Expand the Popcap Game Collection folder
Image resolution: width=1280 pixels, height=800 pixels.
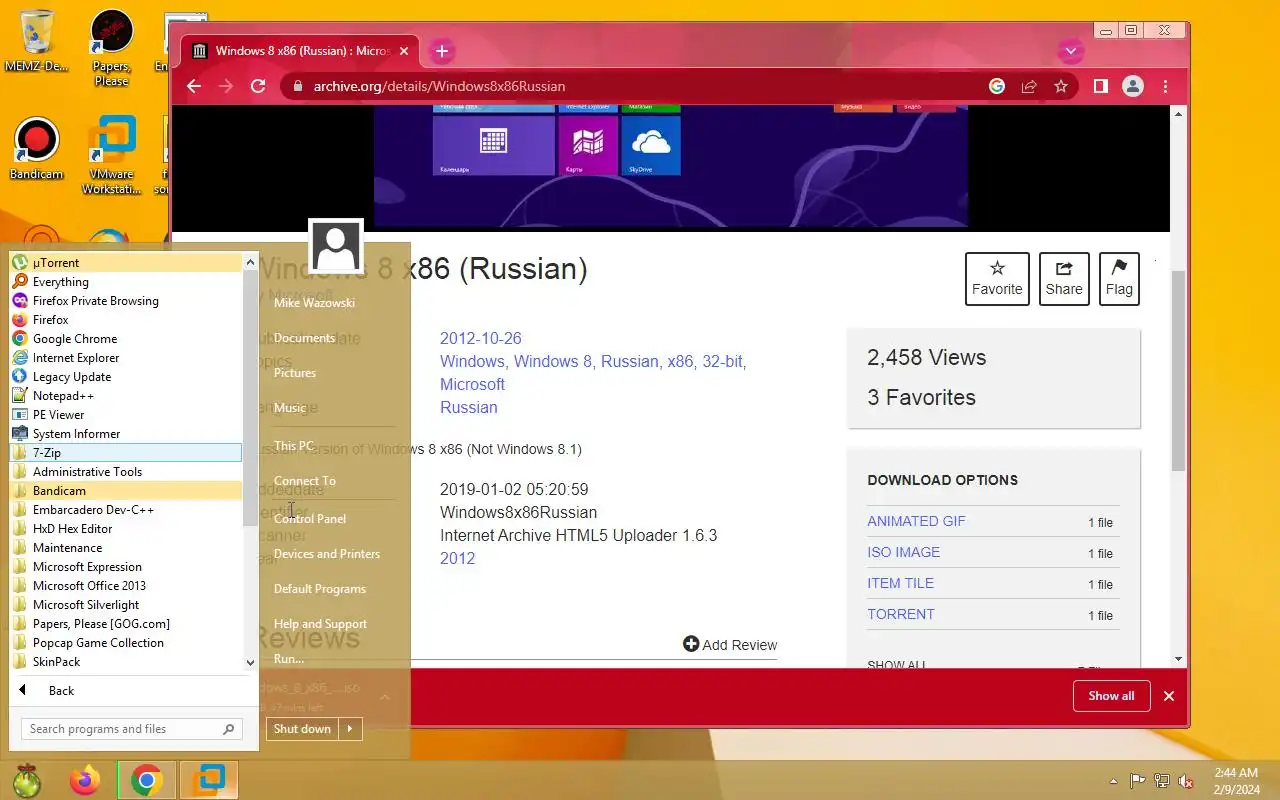tap(126, 643)
